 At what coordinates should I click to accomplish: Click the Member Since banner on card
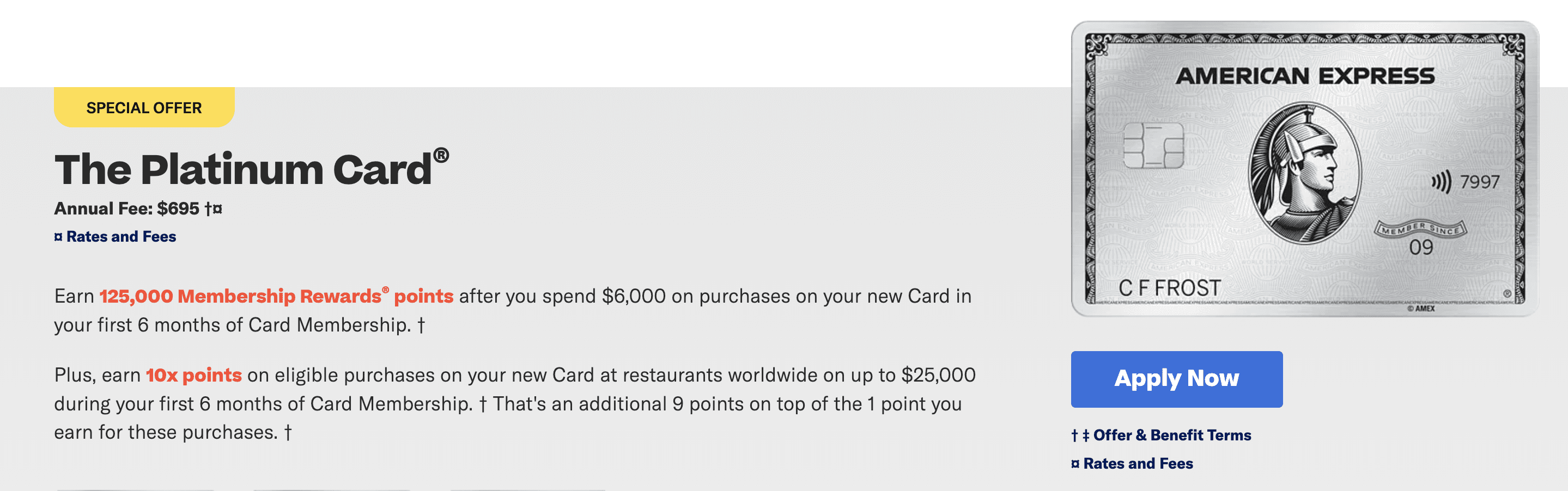click(x=1421, y=229)
